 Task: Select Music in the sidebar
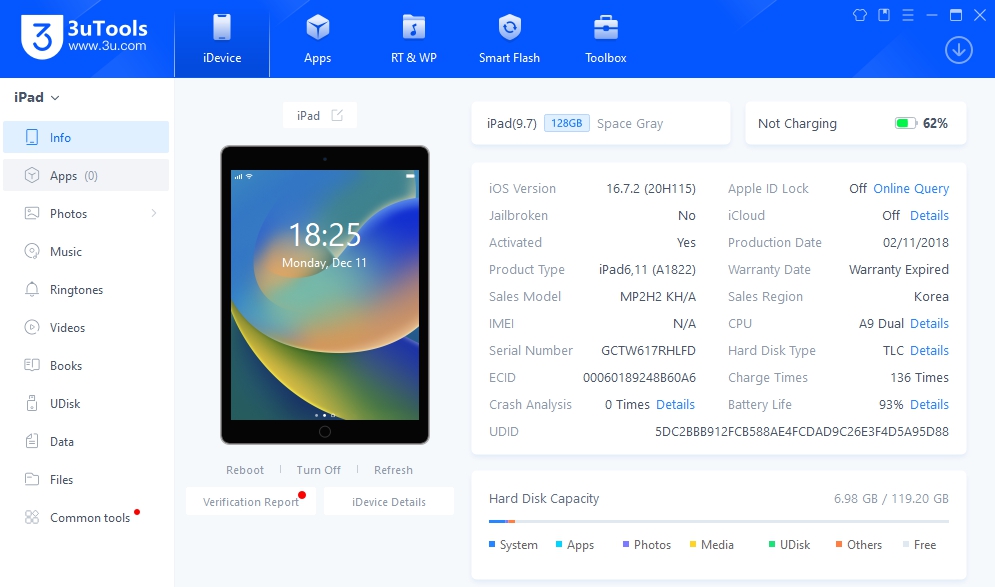coord(66,252)
